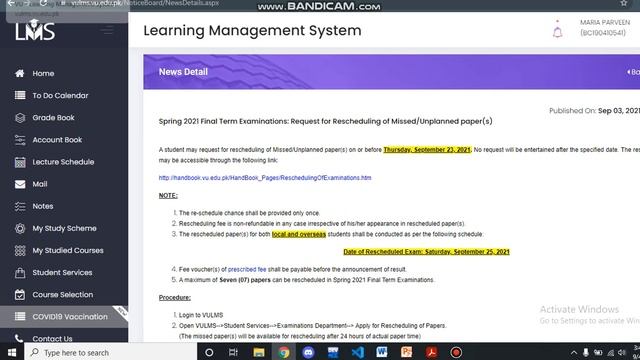Click the browser address bar URL
640x360 pixels.
click(x=145, y=3)
